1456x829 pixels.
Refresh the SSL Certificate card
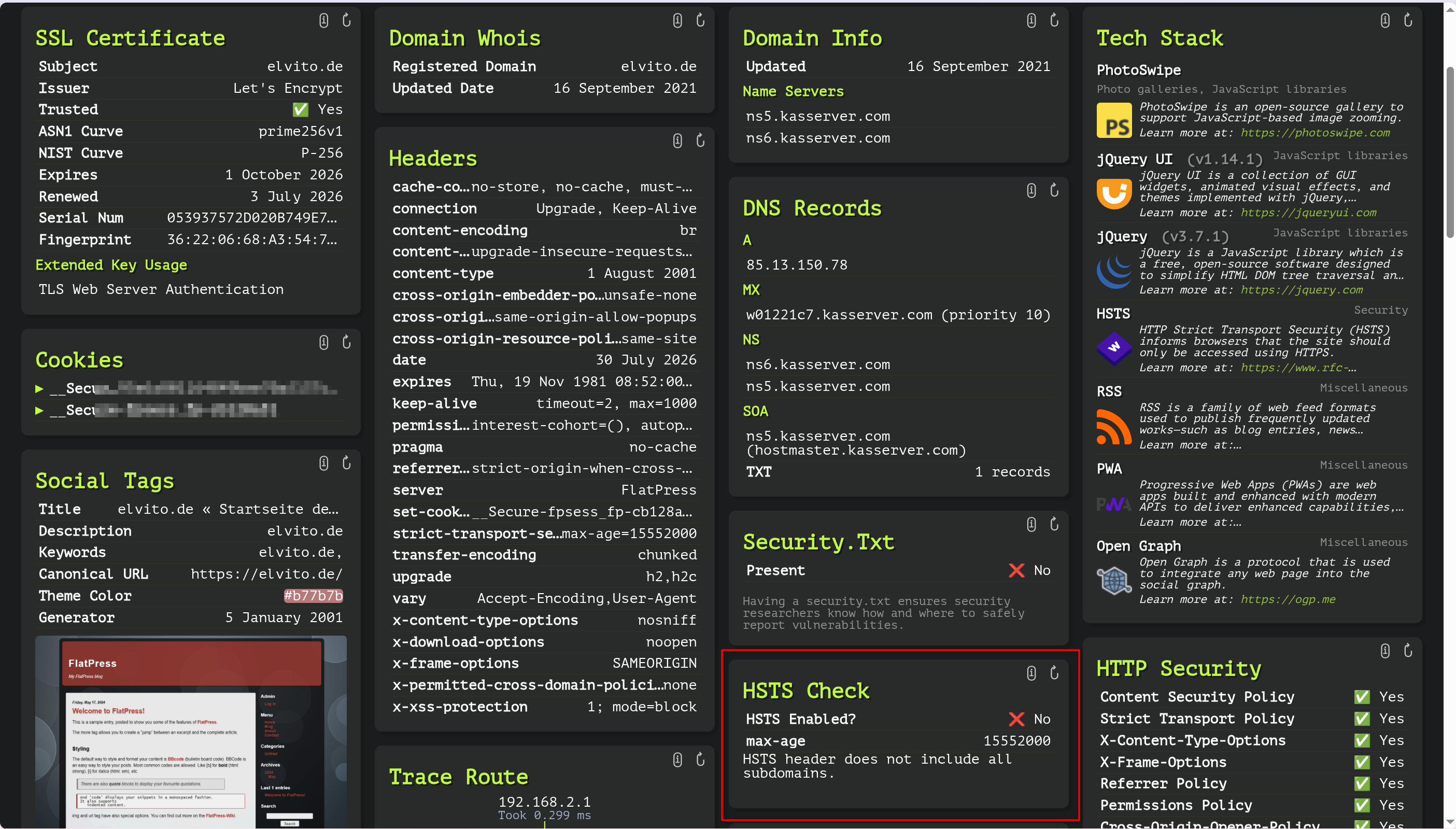click(347, 21)
